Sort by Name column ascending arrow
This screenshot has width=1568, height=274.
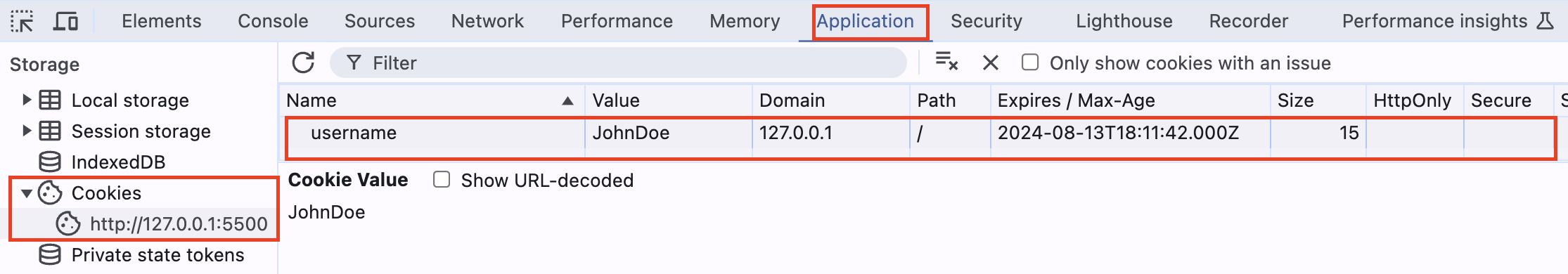567,101
